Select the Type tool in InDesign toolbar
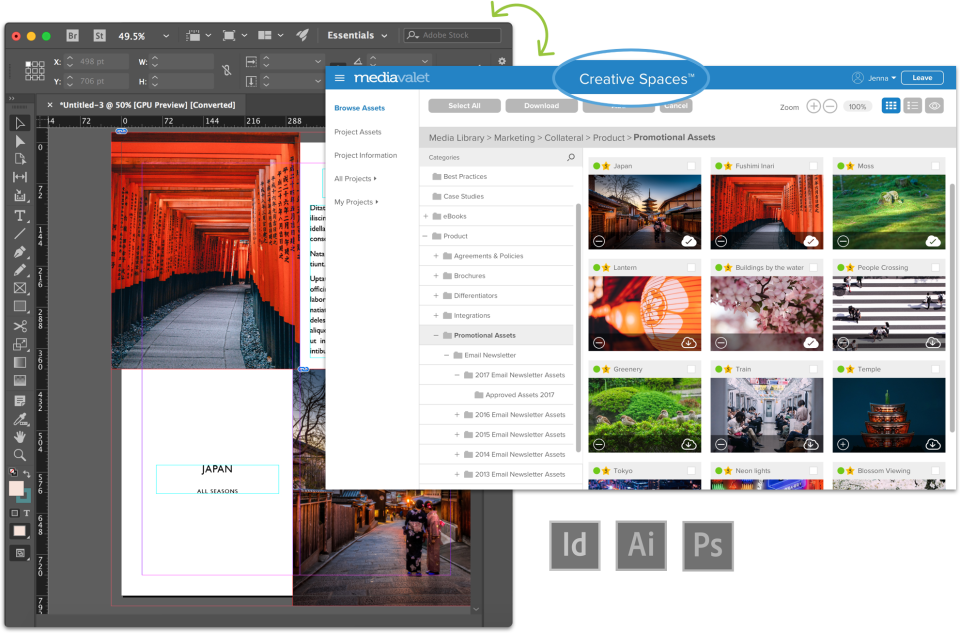960x633 pixels. [20, 215]
